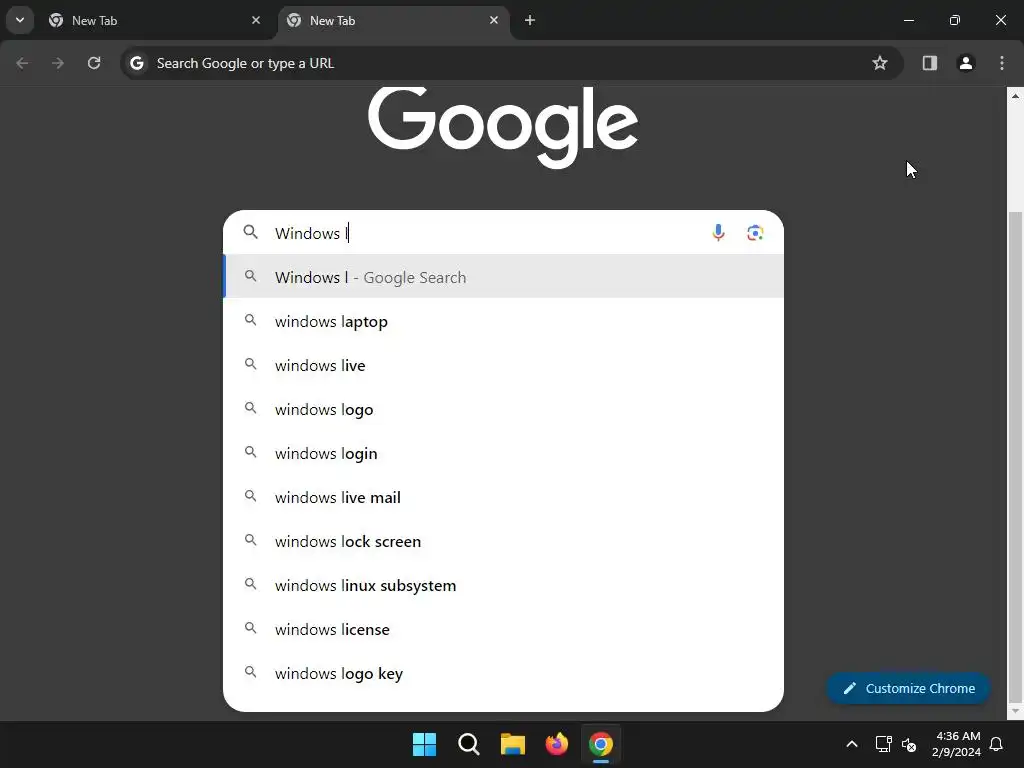Select 'windows live mail' suggestion
The width and height of the screenshot is (1024, 768).
click(x=503, y=497)
